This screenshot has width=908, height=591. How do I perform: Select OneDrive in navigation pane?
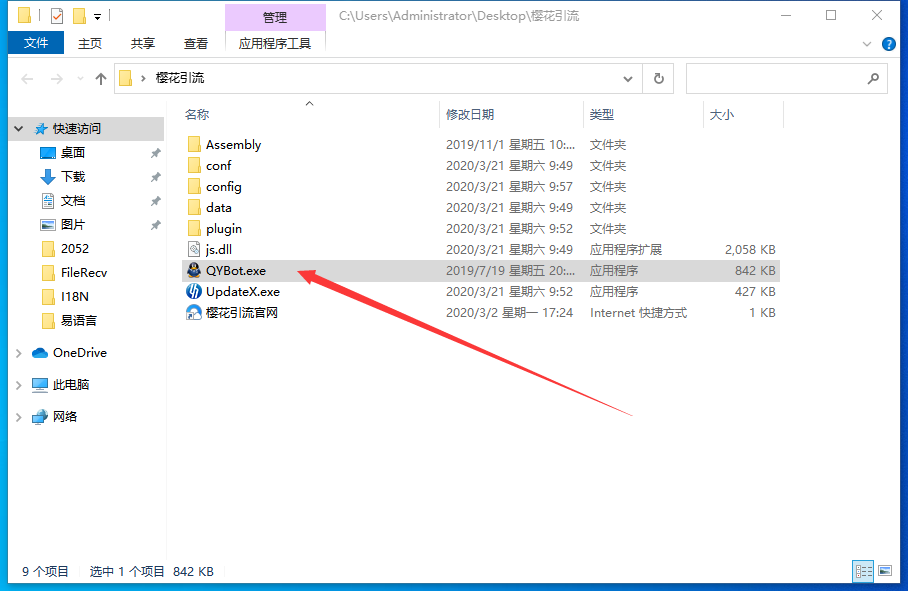79,353
